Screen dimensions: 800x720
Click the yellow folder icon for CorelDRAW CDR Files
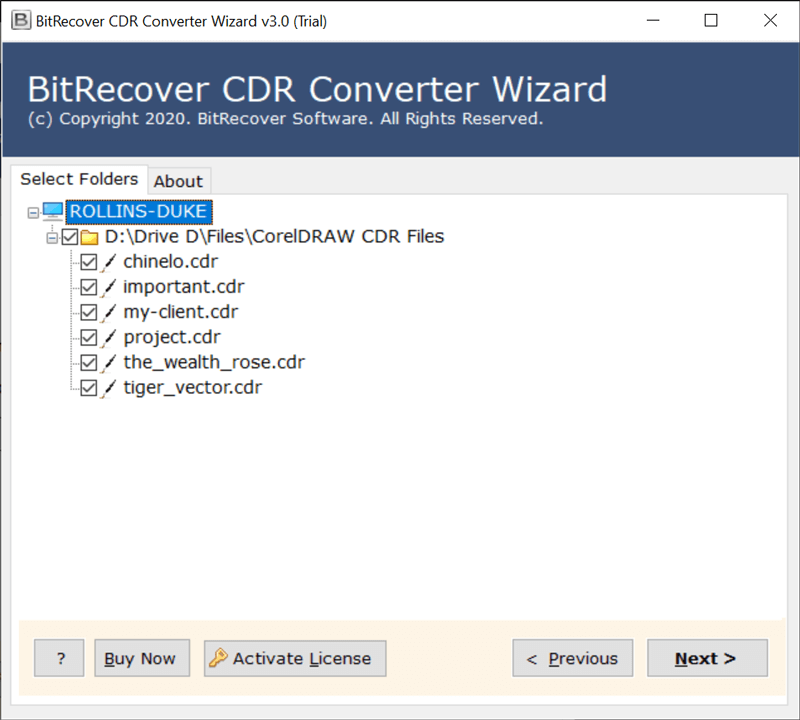click(x=89, y=237)
